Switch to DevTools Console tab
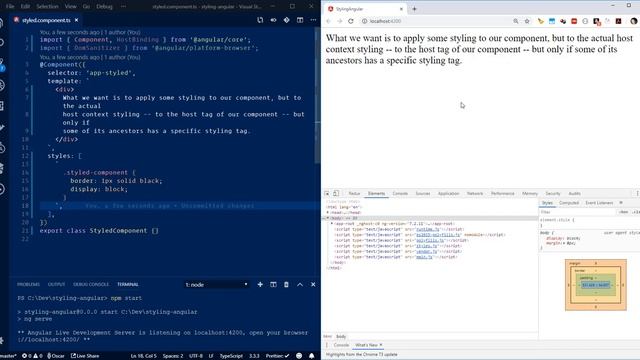640x360 pixels. coord(400,193)
